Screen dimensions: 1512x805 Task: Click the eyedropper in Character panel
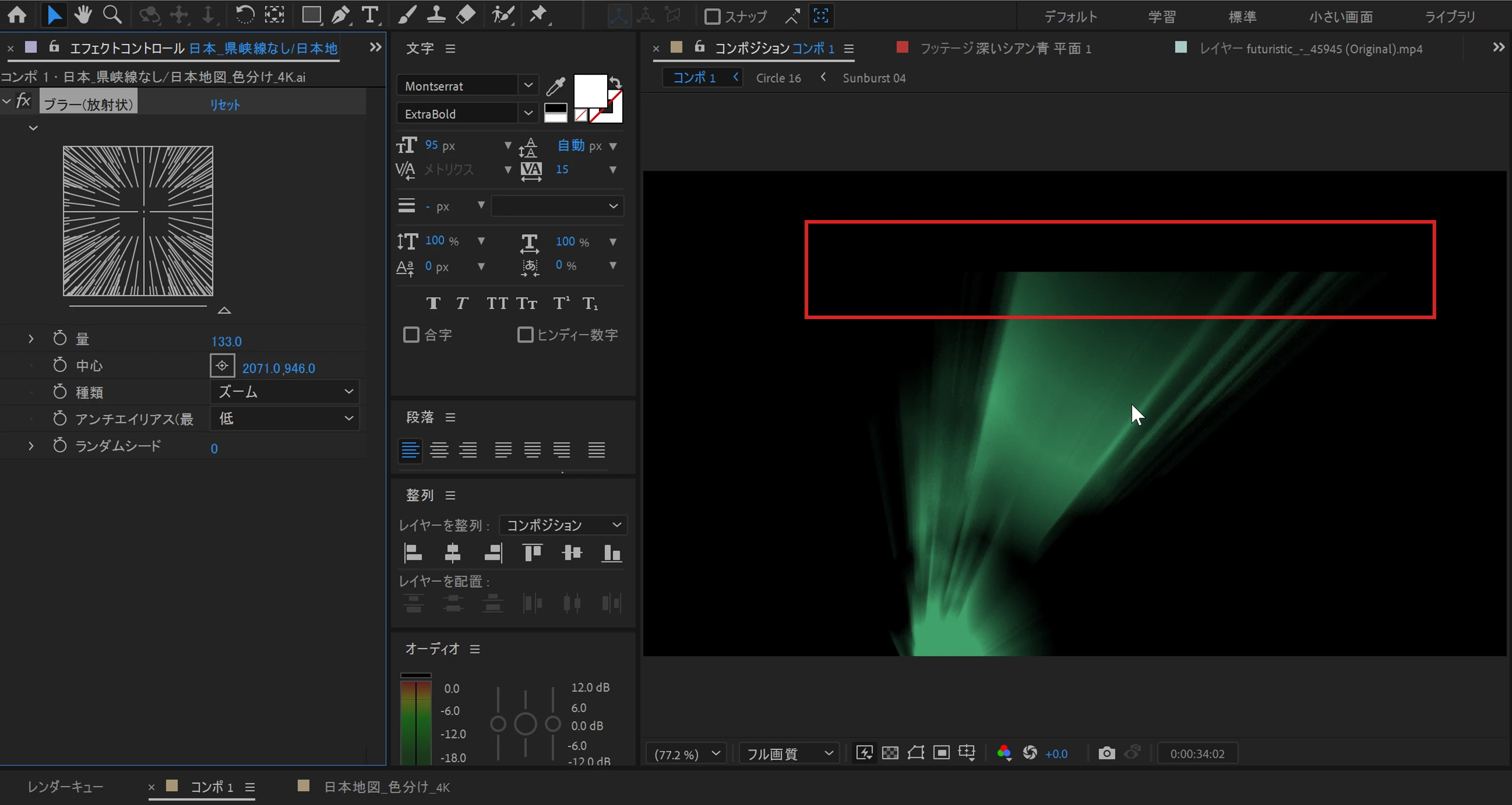[x=554, y=86]
